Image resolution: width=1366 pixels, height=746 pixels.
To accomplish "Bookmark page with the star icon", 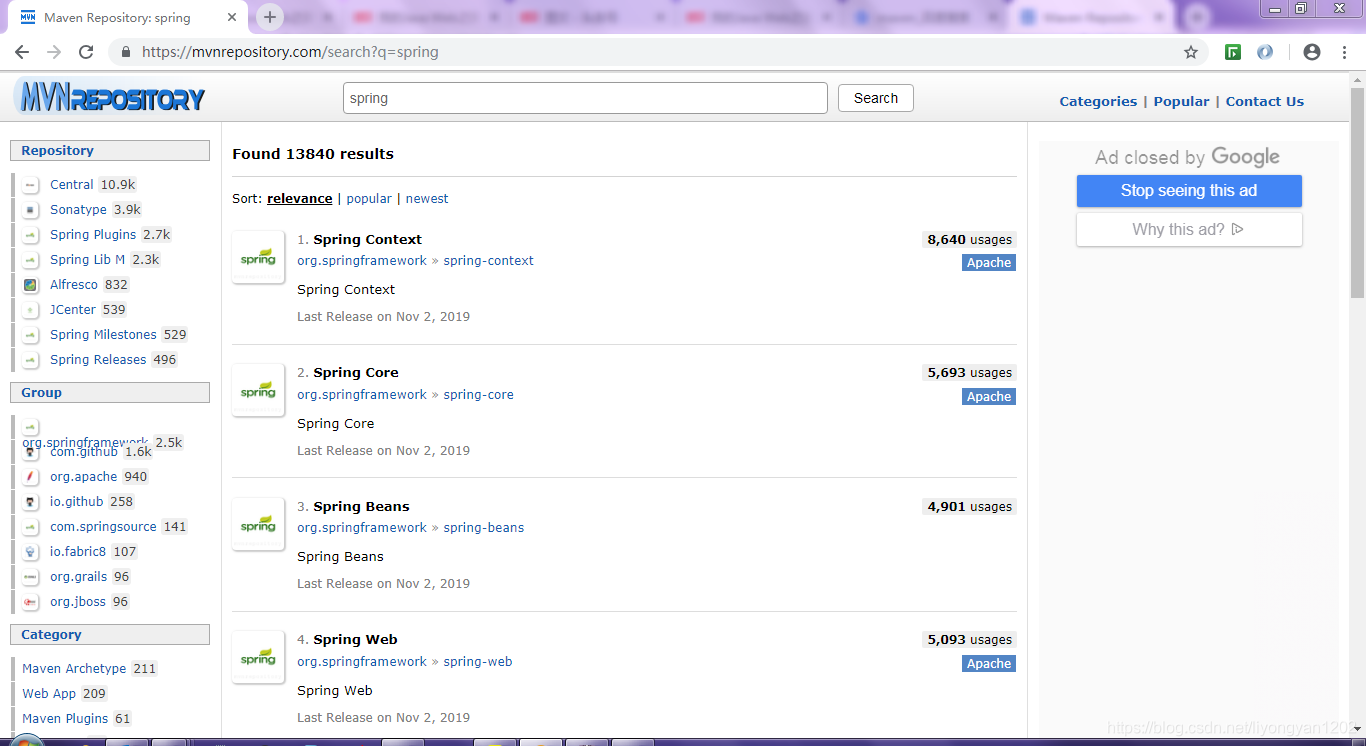I will click(1191, 52).
